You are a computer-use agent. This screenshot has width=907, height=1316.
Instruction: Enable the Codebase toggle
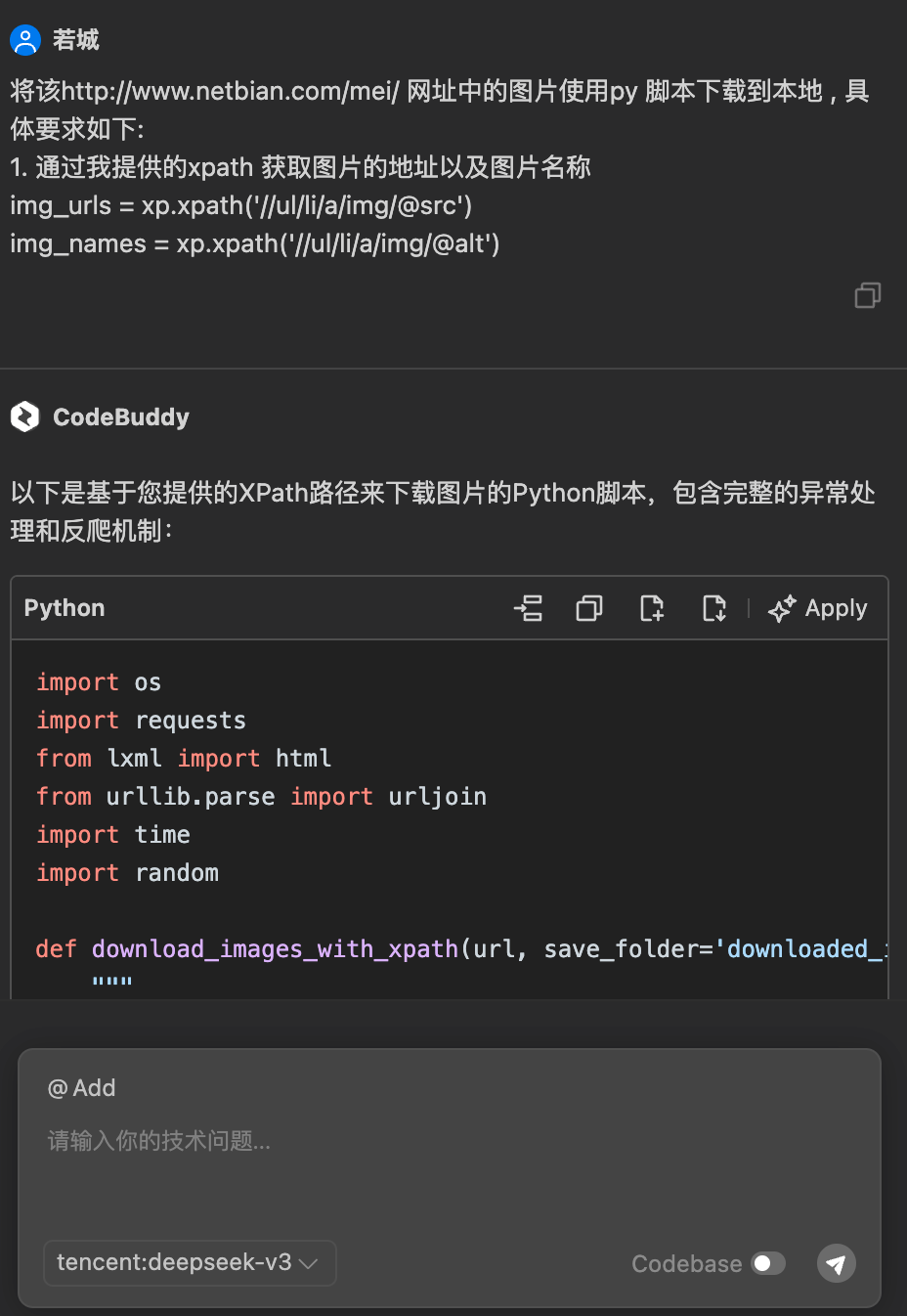(767, 1263)
